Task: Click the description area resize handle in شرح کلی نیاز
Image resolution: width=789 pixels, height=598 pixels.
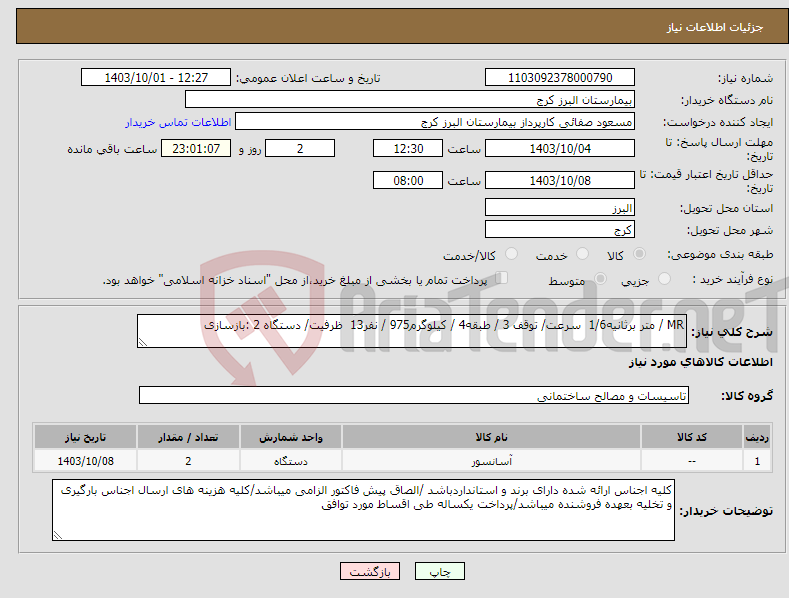Action: (x=143, y=342)
